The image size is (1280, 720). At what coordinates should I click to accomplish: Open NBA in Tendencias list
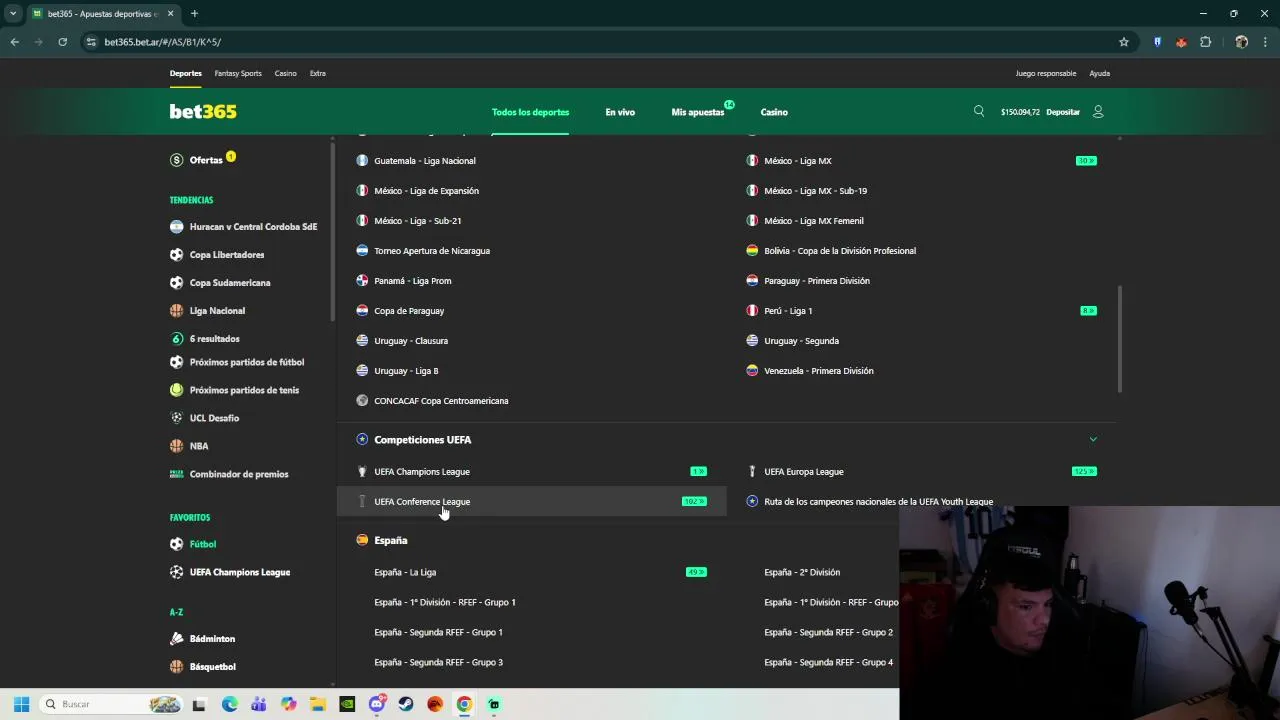click(x=199, y=446)
